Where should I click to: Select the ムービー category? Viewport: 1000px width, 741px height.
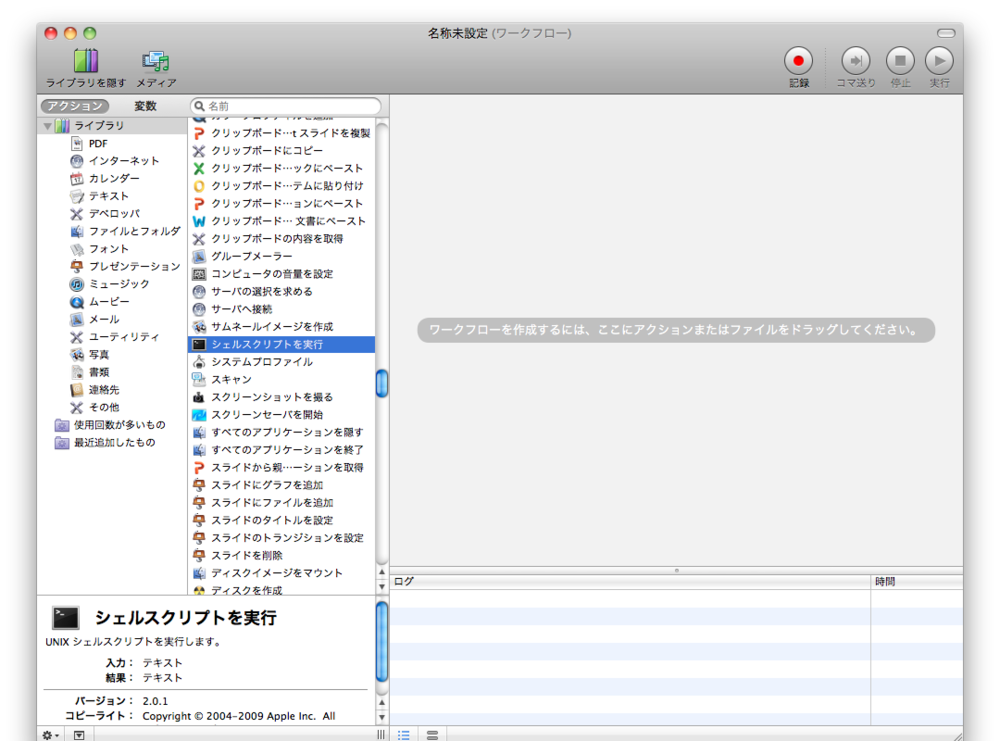tap(99, 302)
